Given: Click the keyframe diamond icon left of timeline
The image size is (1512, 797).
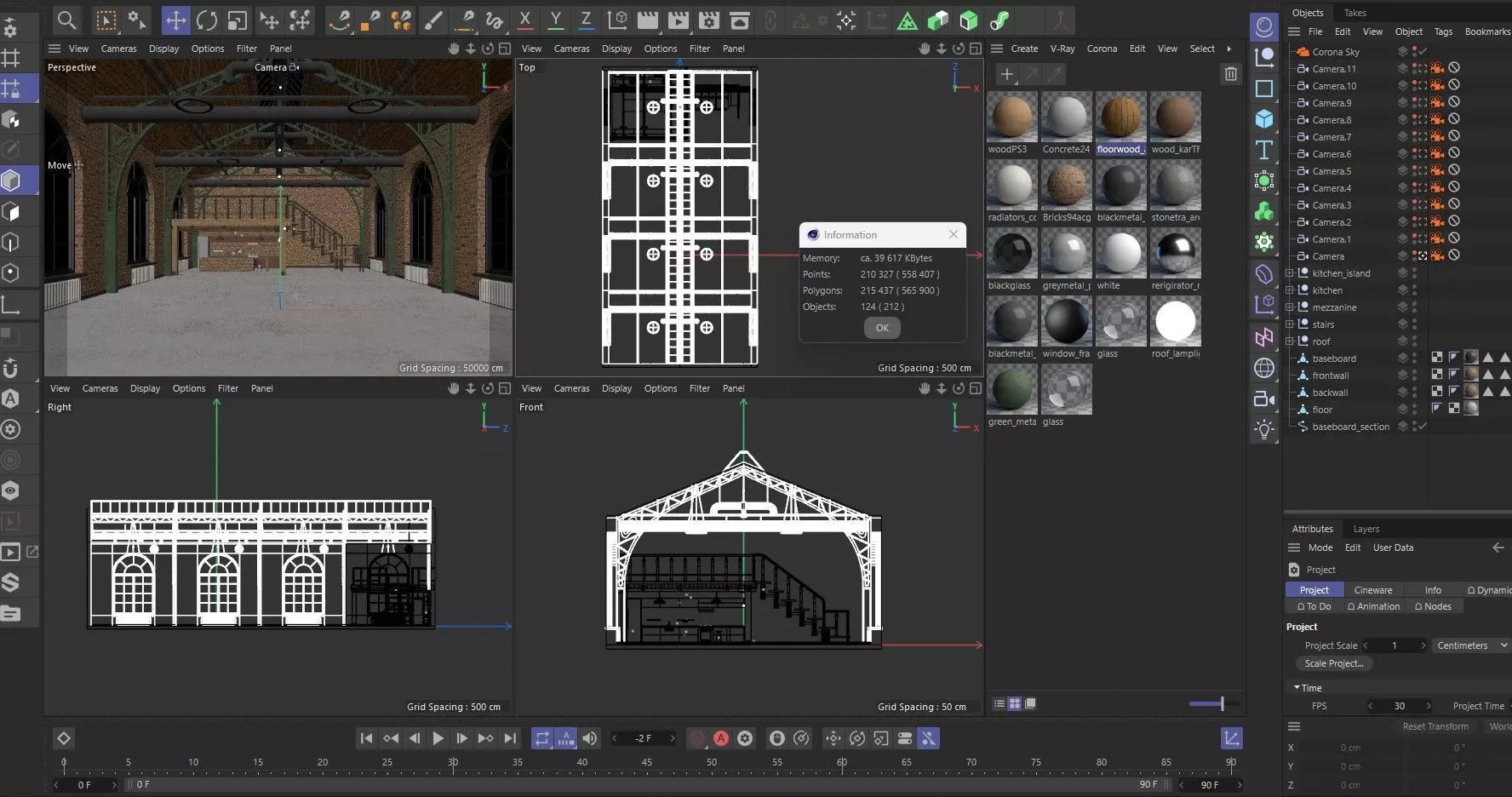Looking at the screenshot, I should point(63,738).
